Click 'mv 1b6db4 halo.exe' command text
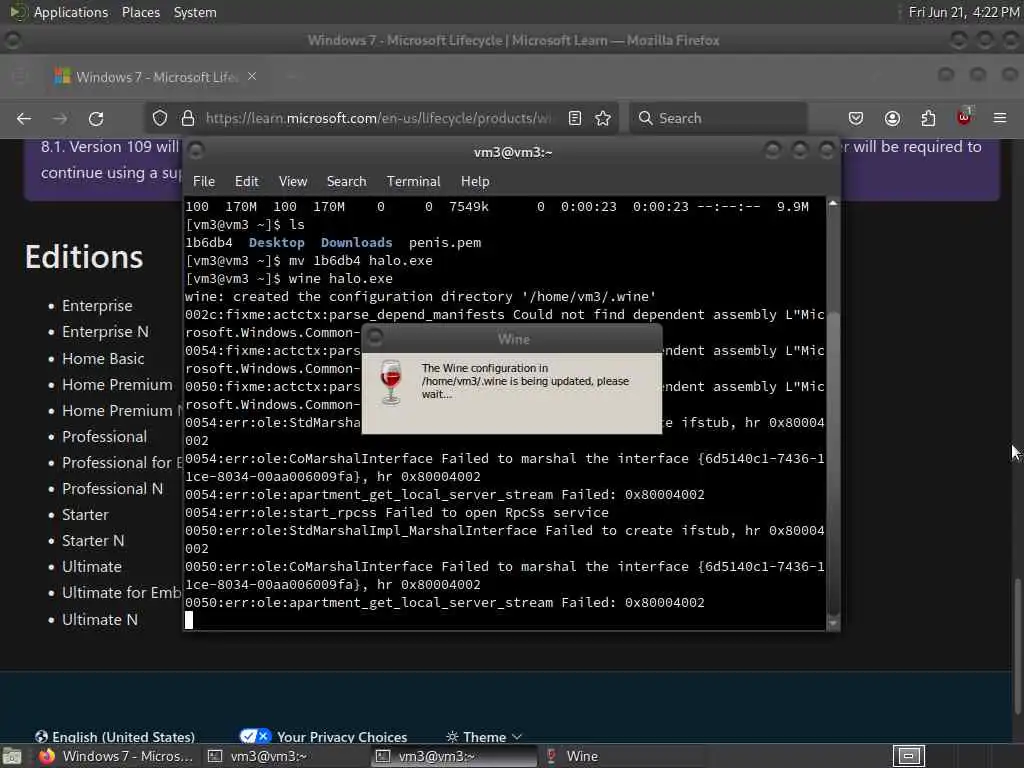1024x768 pixels. click(360, 261)
